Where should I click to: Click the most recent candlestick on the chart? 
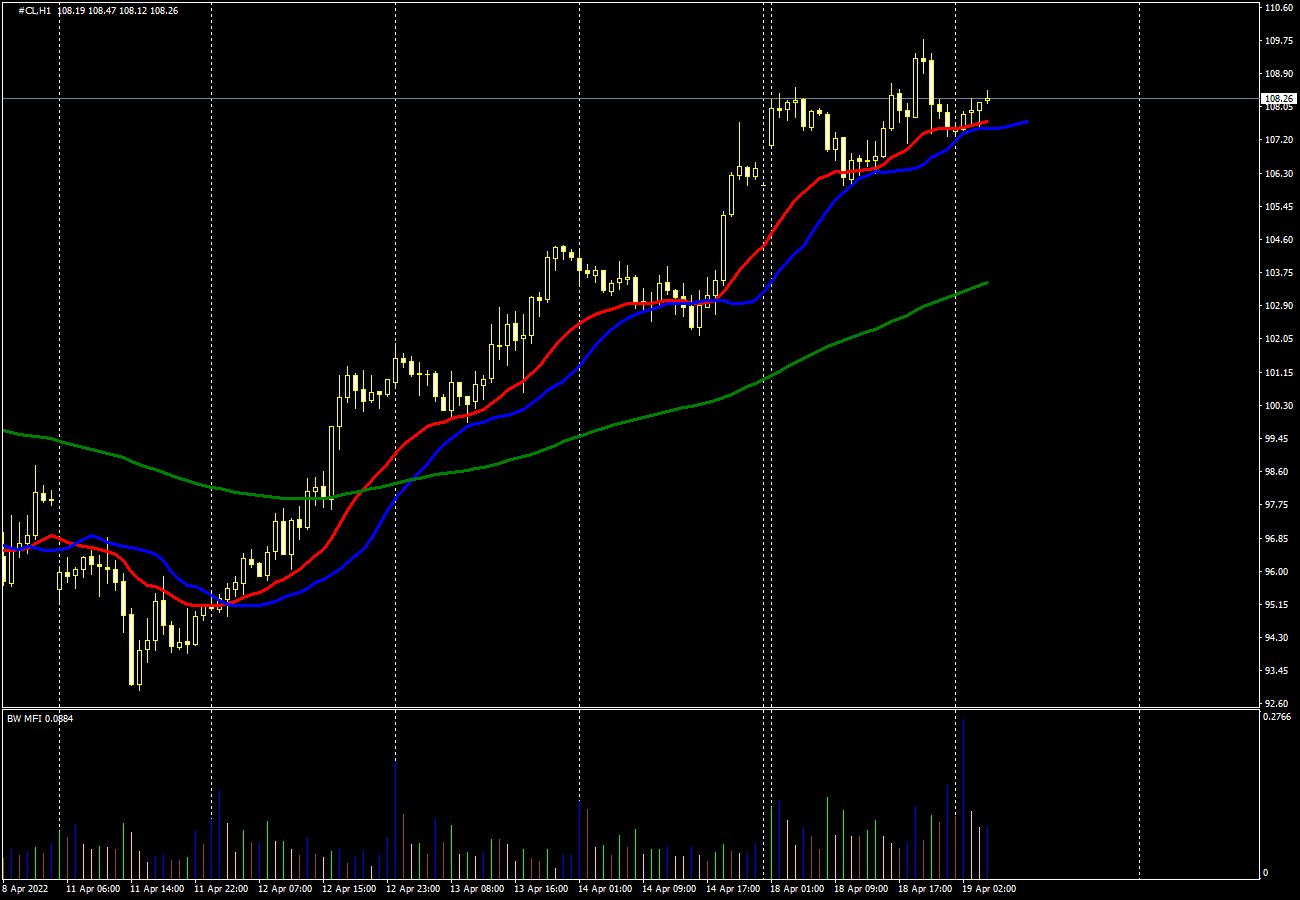coord(988,98)
